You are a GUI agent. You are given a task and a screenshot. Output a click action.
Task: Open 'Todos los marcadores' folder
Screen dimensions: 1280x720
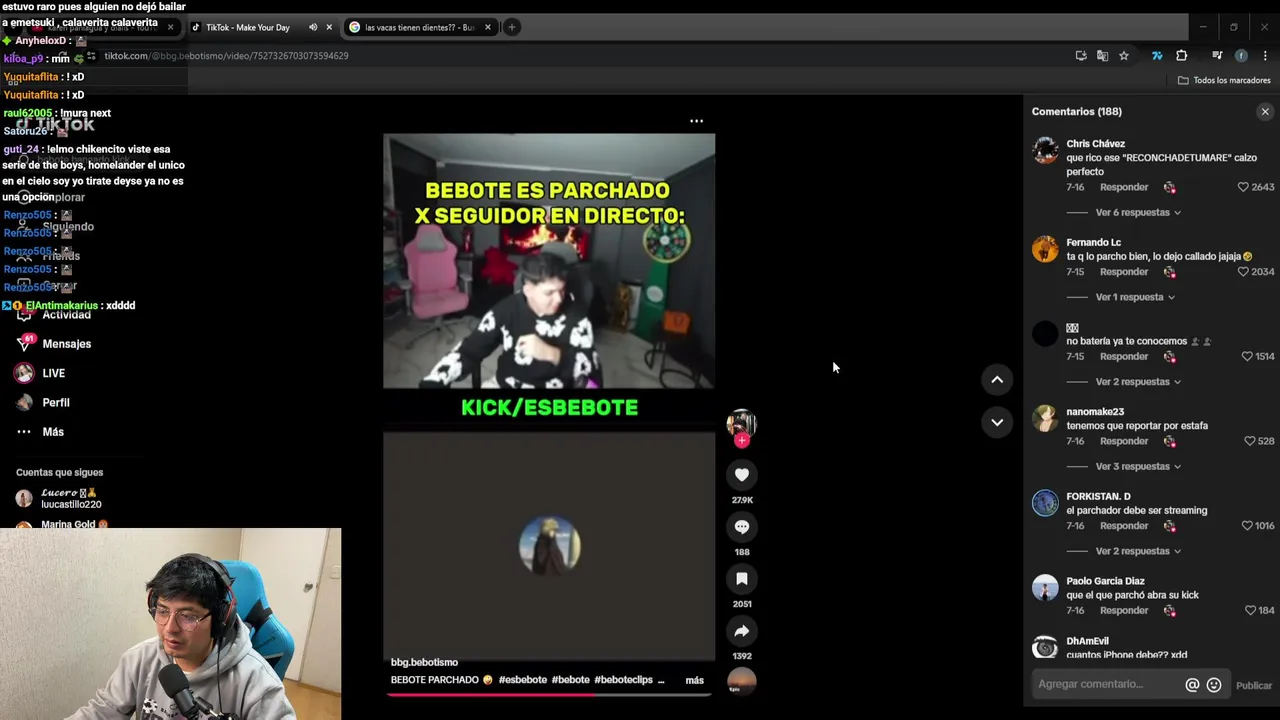[1224, 80]
